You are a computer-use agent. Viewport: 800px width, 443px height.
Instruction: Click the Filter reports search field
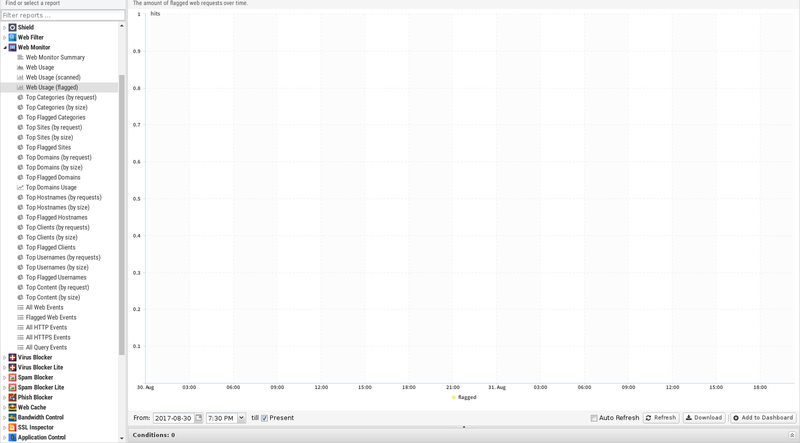[62, 15]
